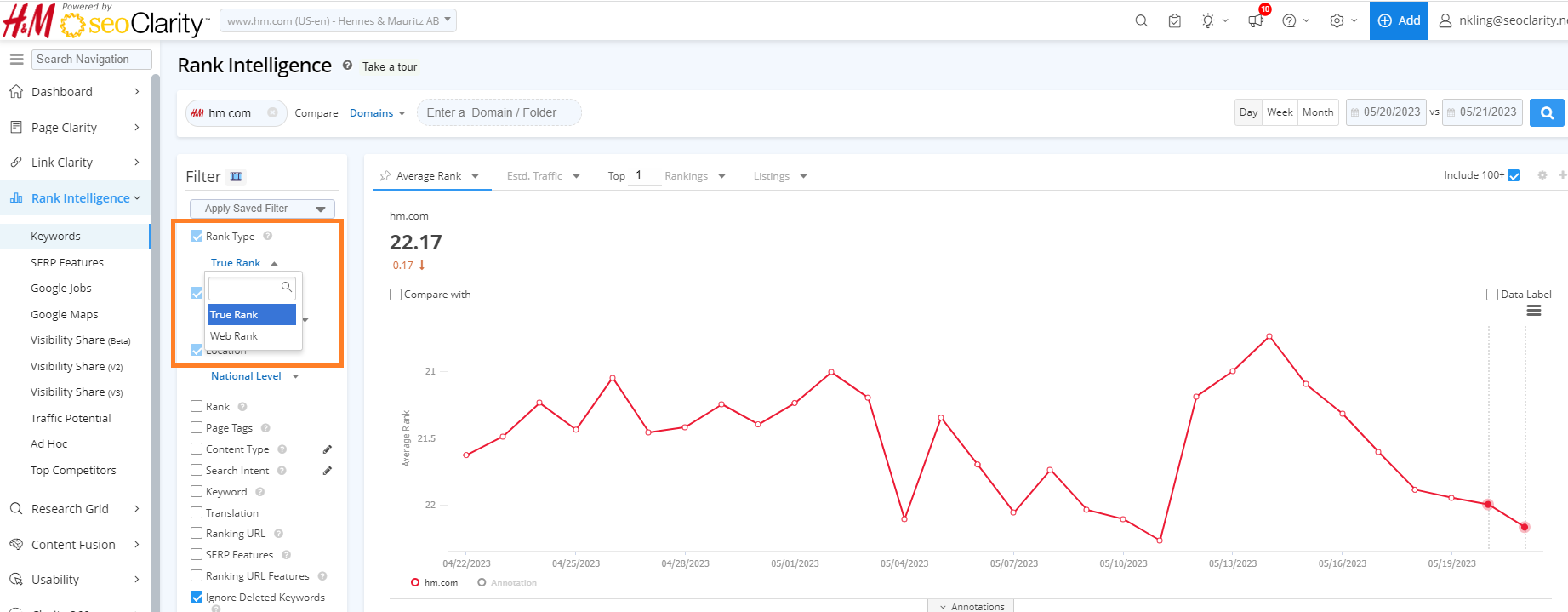1568x612 pixels.
Task: Select Web Rank from the list
Action: click(x=234, y=336)
